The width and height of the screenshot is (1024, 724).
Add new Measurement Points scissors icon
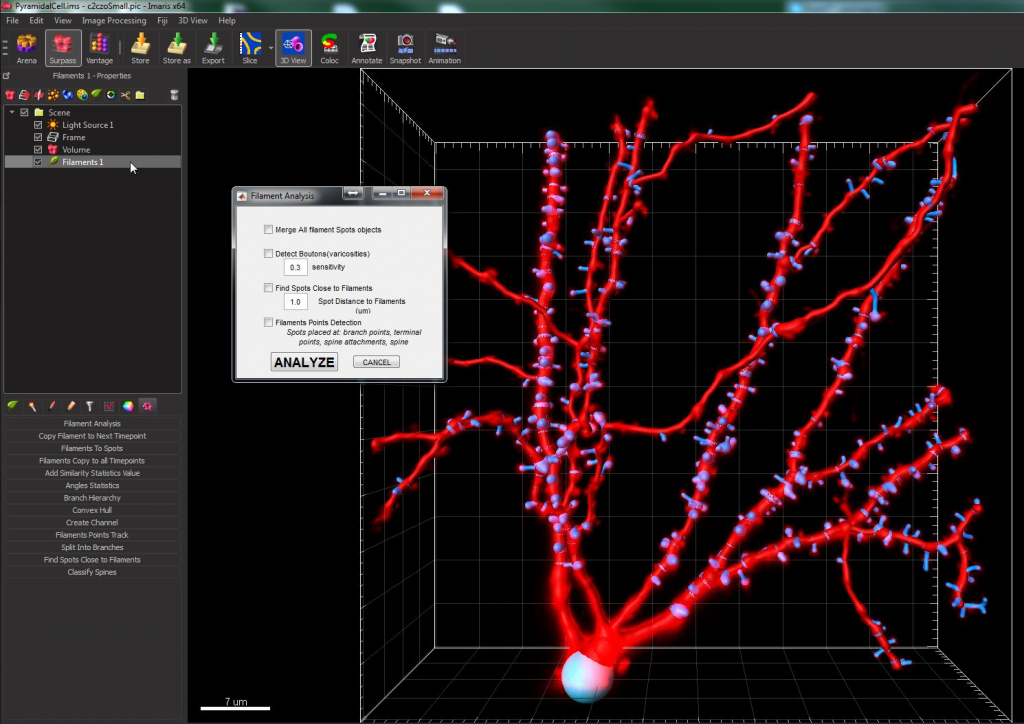(x=125, y=95)
